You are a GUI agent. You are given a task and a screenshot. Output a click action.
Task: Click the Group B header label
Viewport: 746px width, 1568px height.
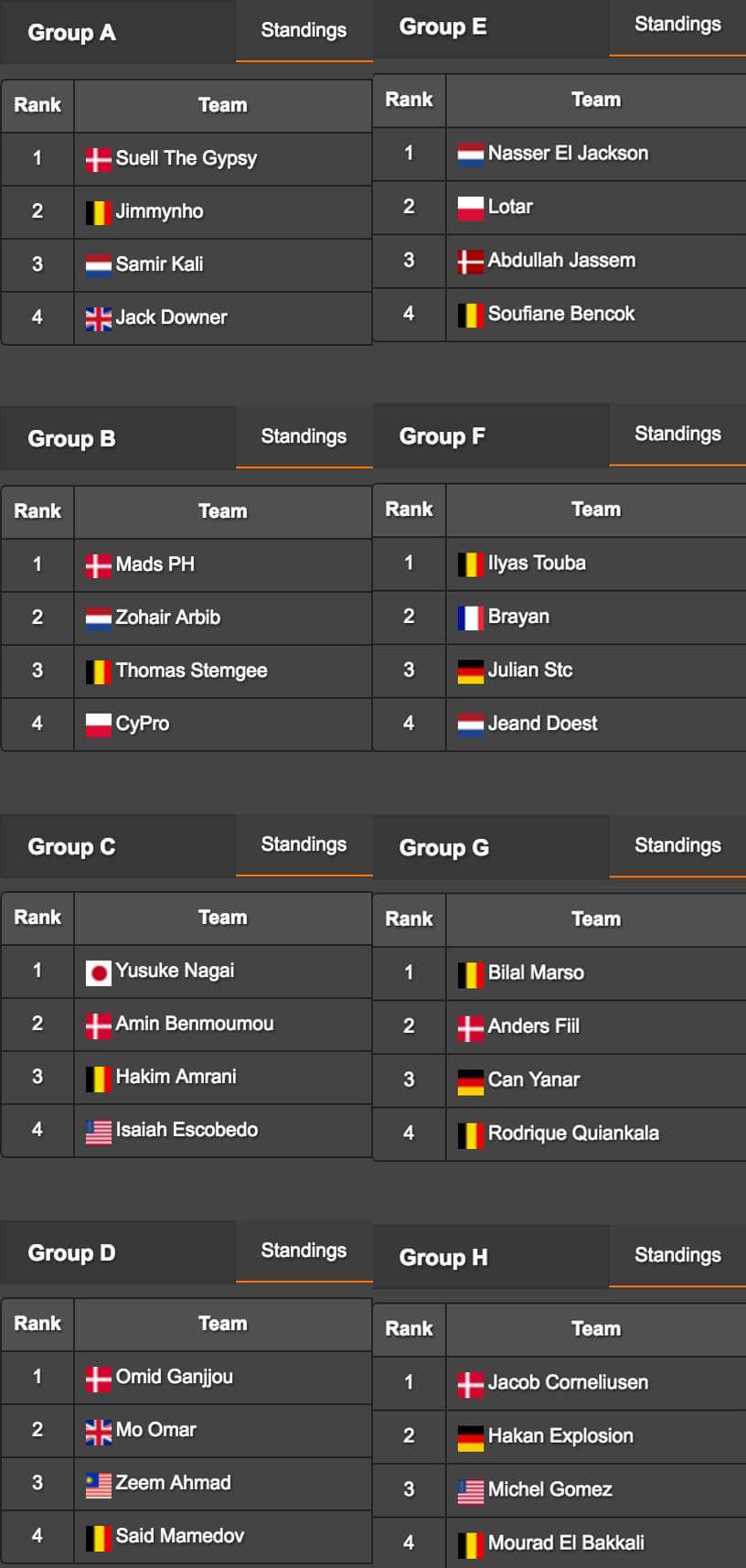[71, 438]
